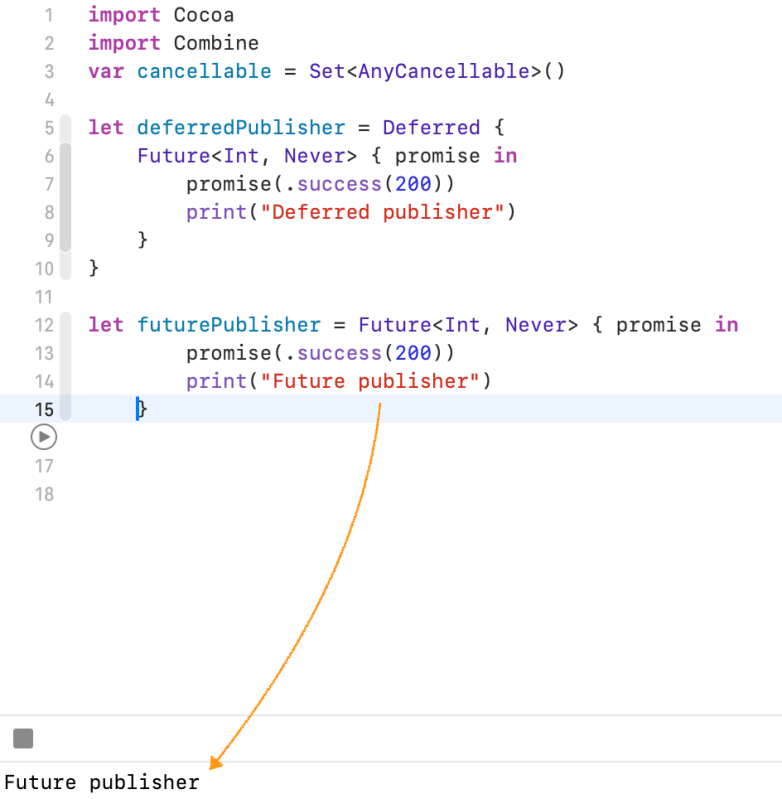Click the futurePublisher constant name
Image resolution: width=782 pixels, height=799 pixels.
pyautogui.click(x=228, y=325)
